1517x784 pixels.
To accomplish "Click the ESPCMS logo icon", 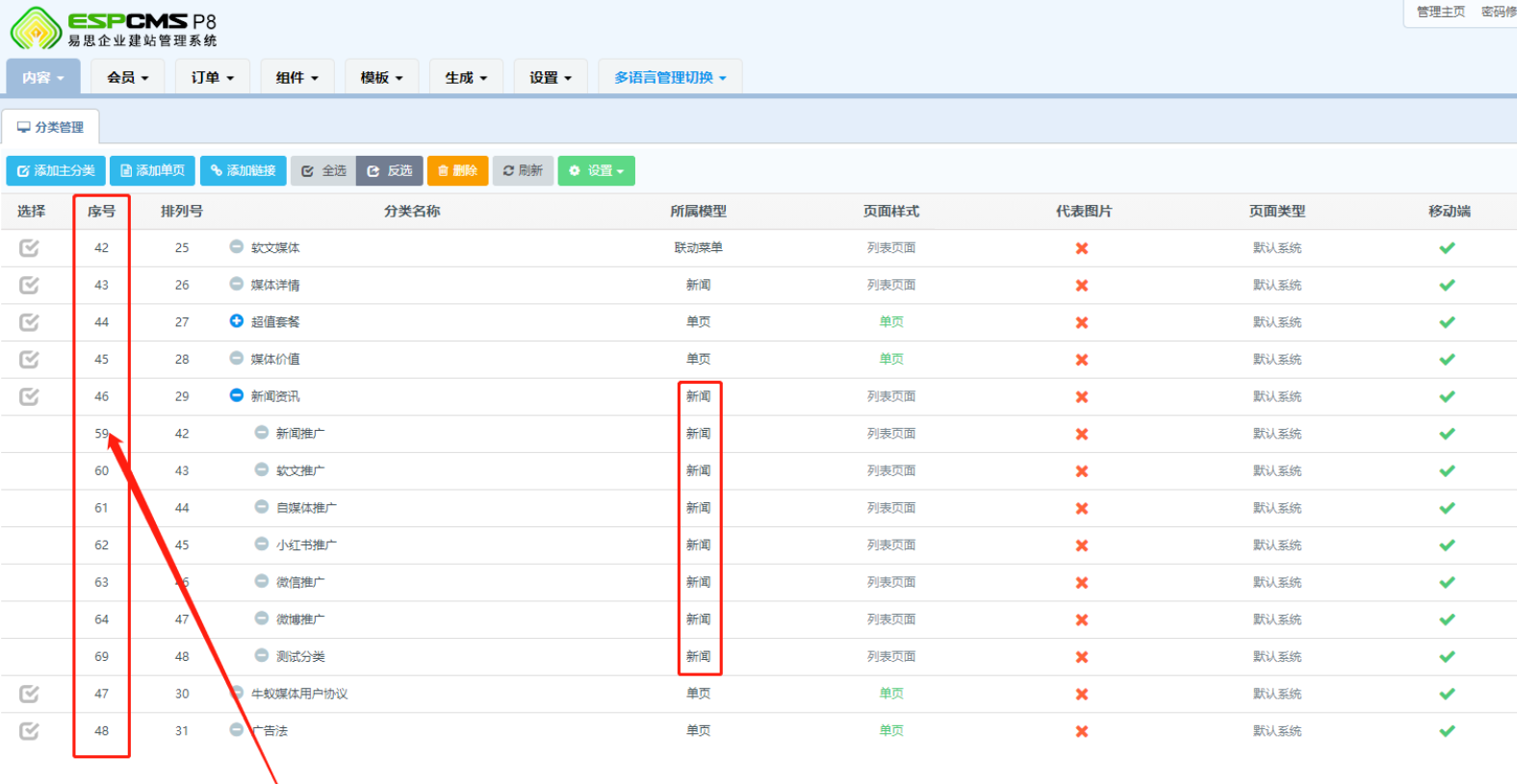I will (x=36, y=28).
